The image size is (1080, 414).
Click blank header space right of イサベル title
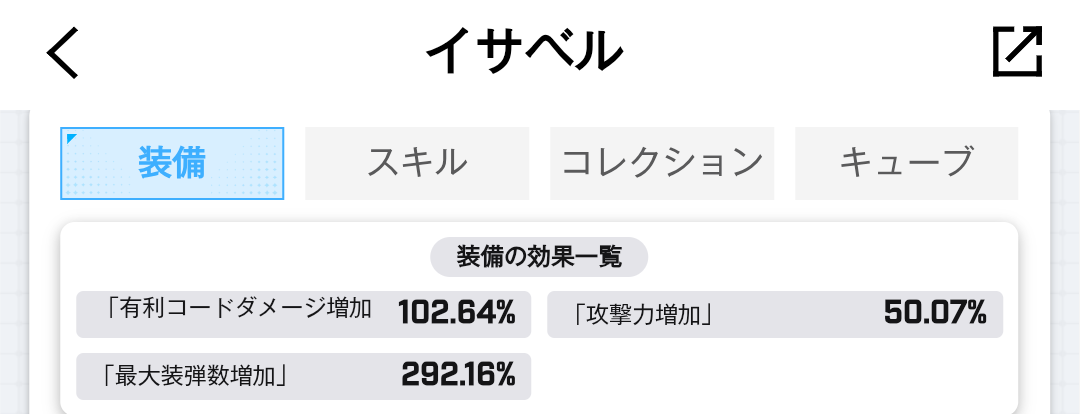(x=800, y=53)
